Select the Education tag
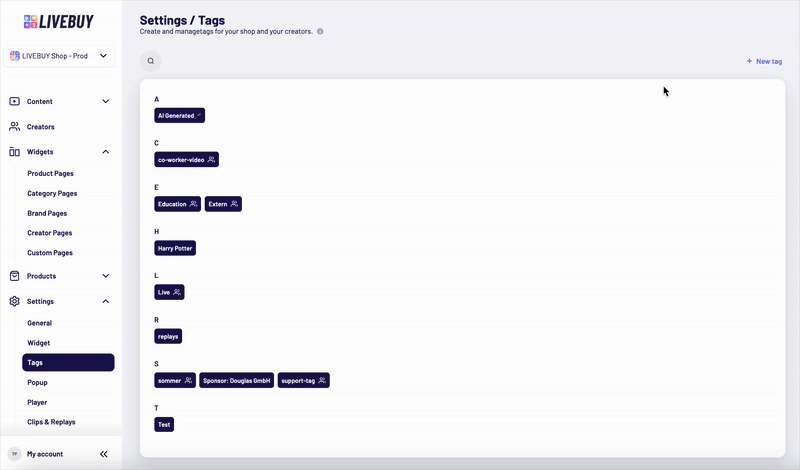The height and width of the screenshot is (470, 800). pos(178,204)
